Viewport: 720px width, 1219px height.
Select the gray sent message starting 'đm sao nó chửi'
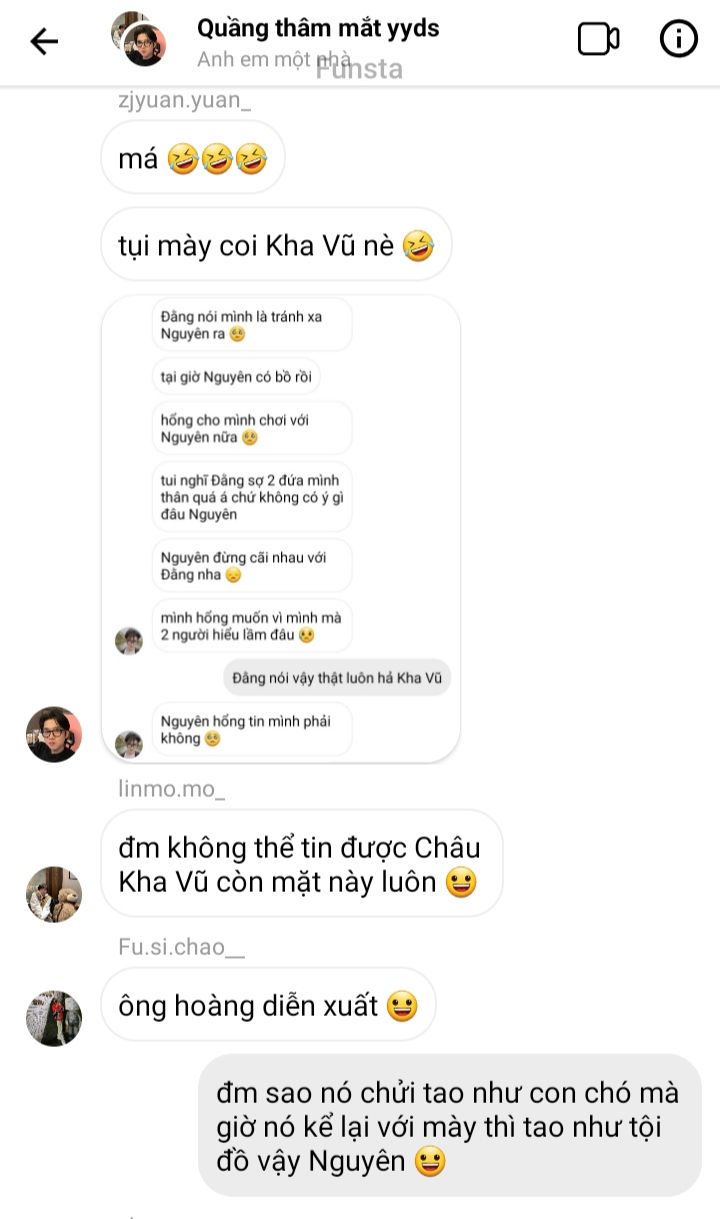pyautogui.click(x=450, y=1125)
